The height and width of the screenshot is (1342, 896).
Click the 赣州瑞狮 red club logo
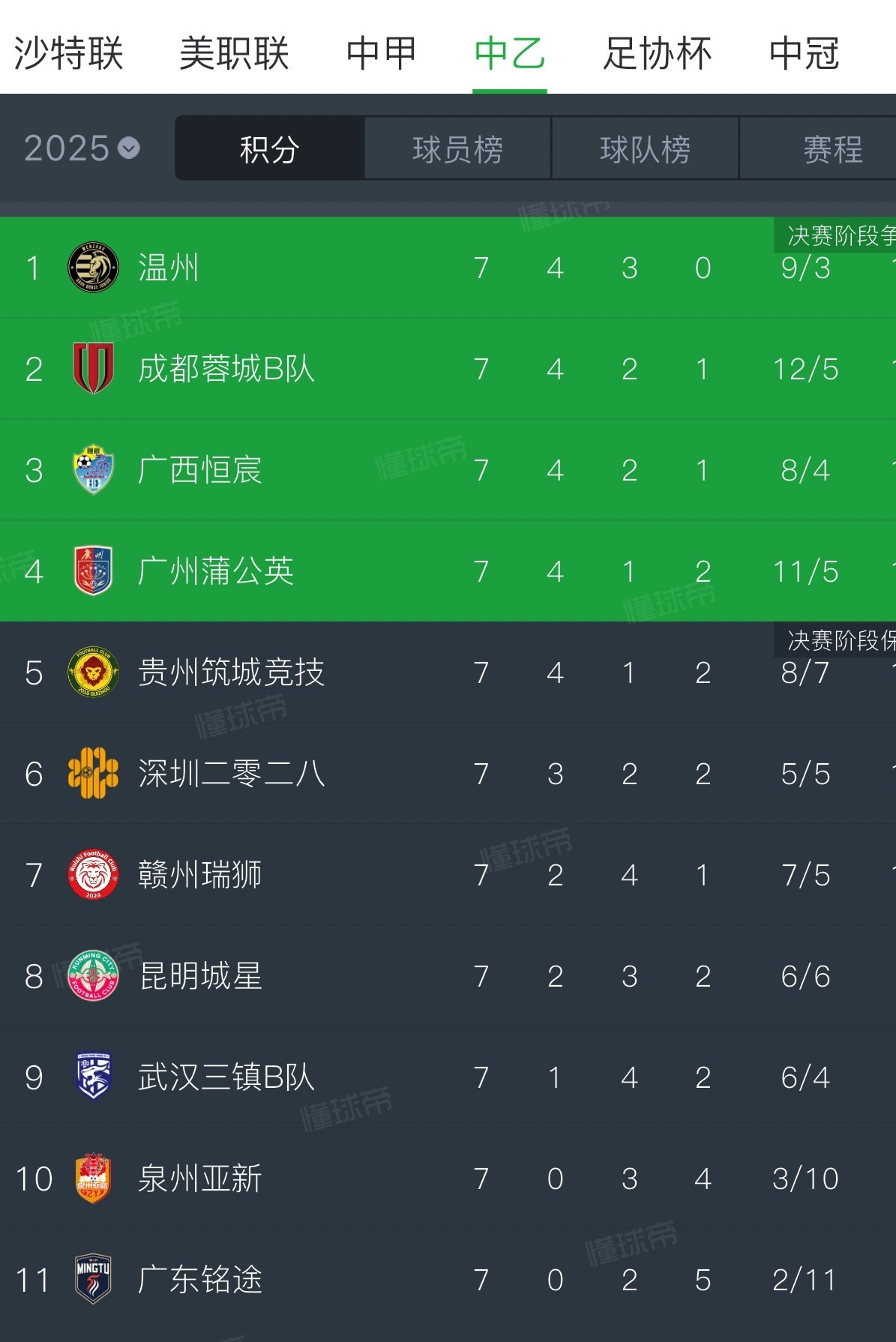coord(90,875)
